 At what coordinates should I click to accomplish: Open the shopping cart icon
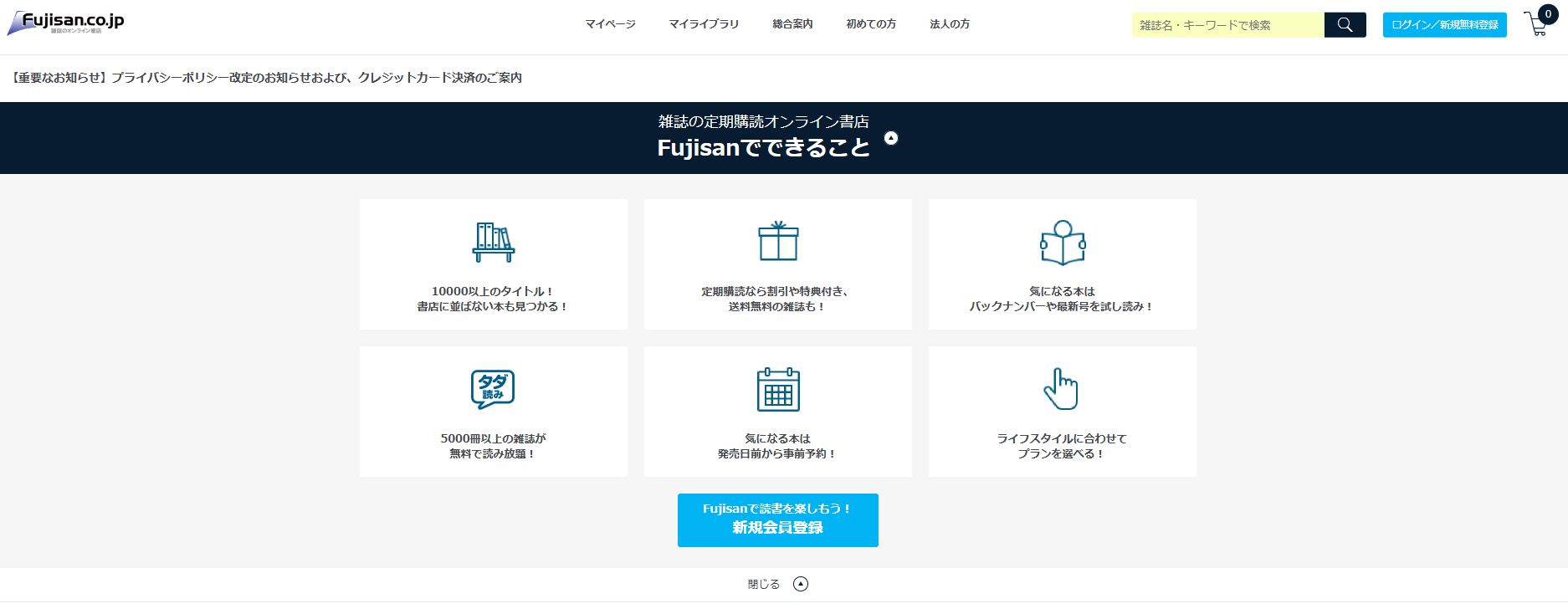[x=1536, y=25]
